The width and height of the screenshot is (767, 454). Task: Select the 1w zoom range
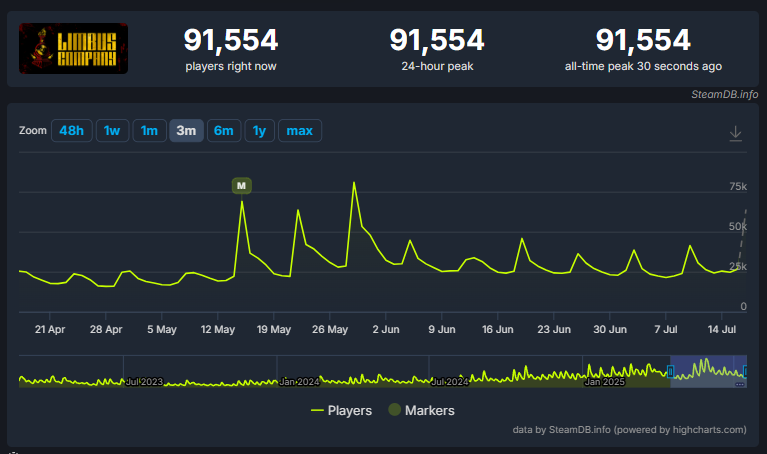pos(112,131)
